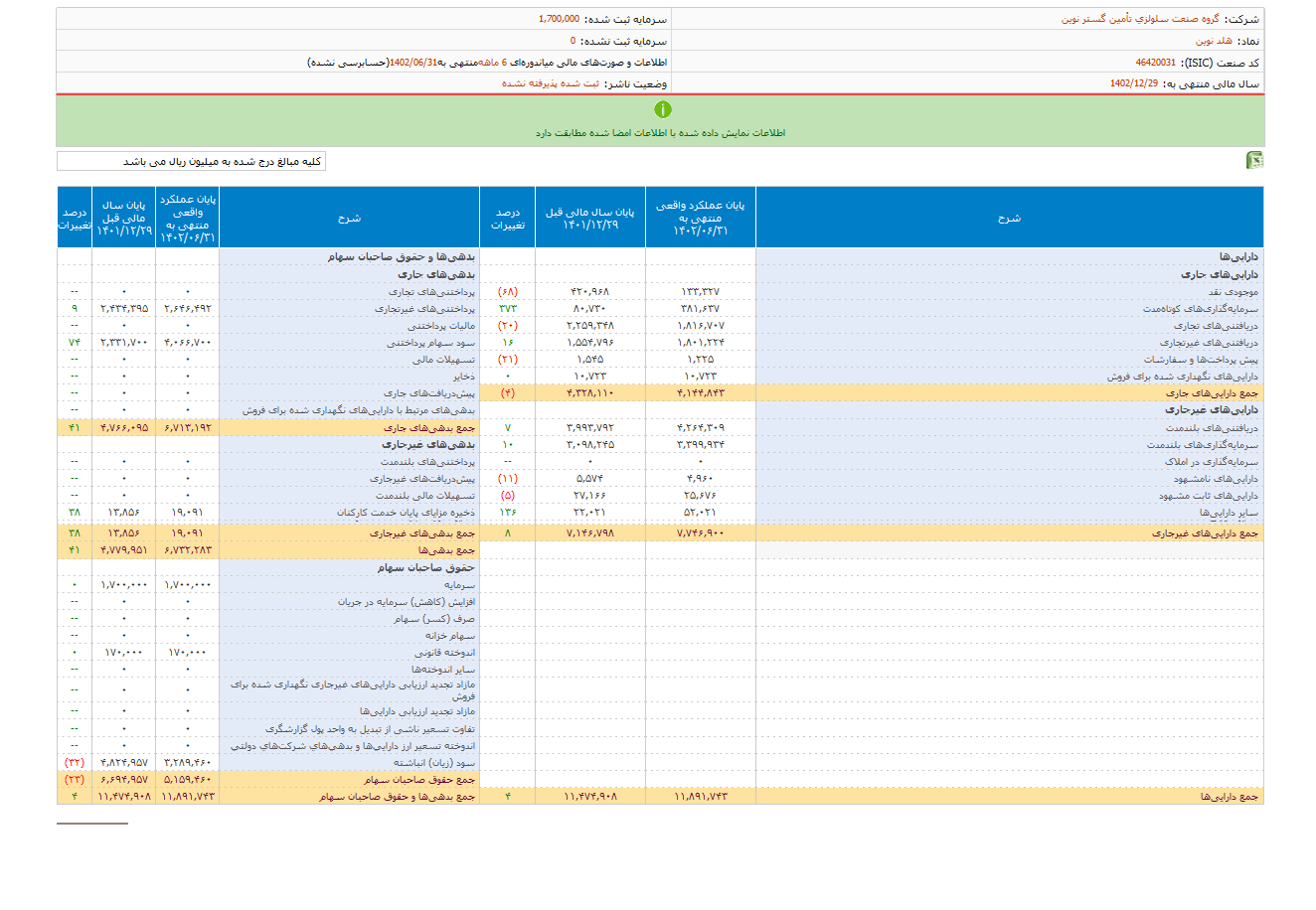Select the row label دارایی‌های ثابت مشهود

click(1209, 496)
